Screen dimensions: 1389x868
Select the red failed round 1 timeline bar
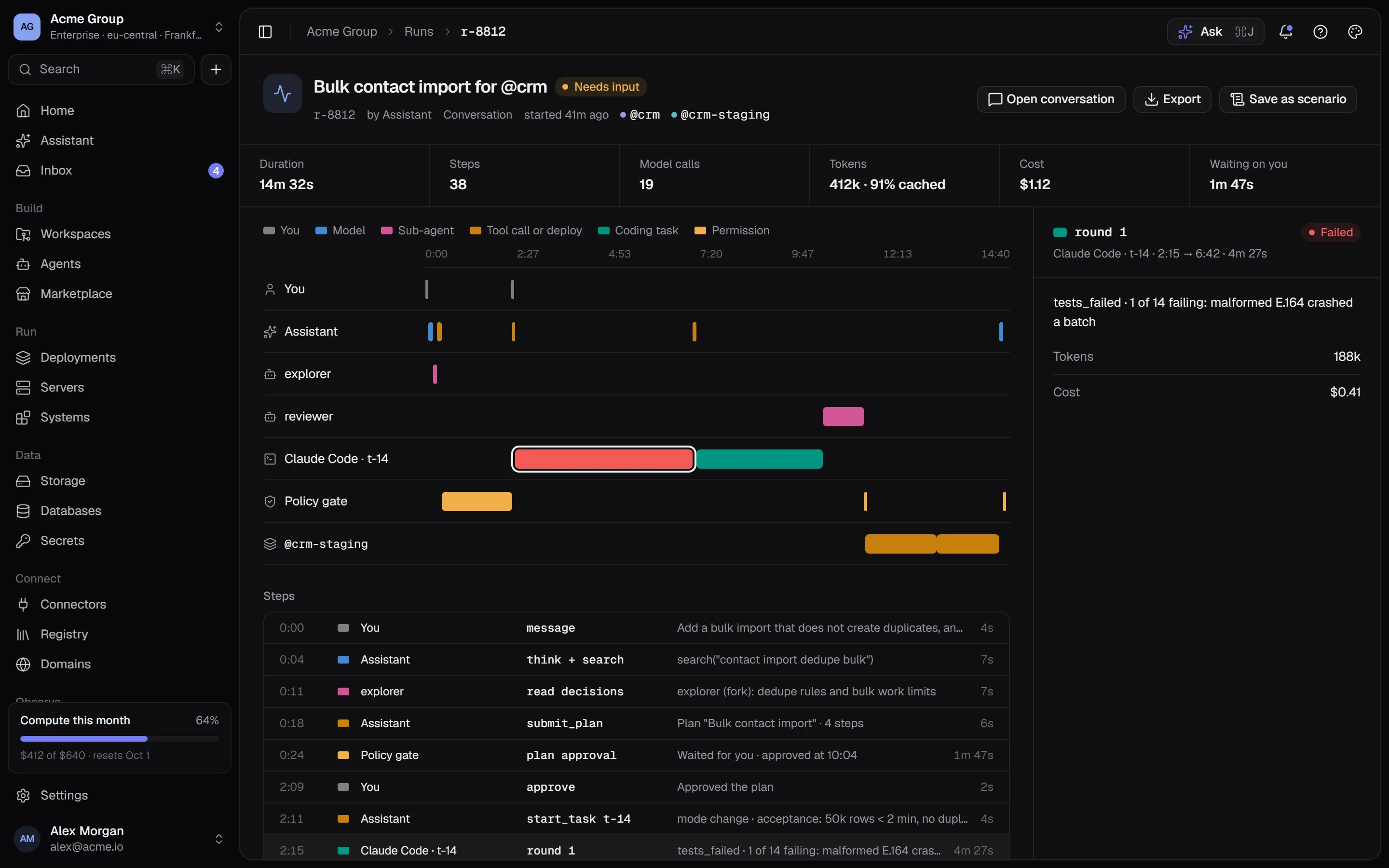click(x=603, y=459)
